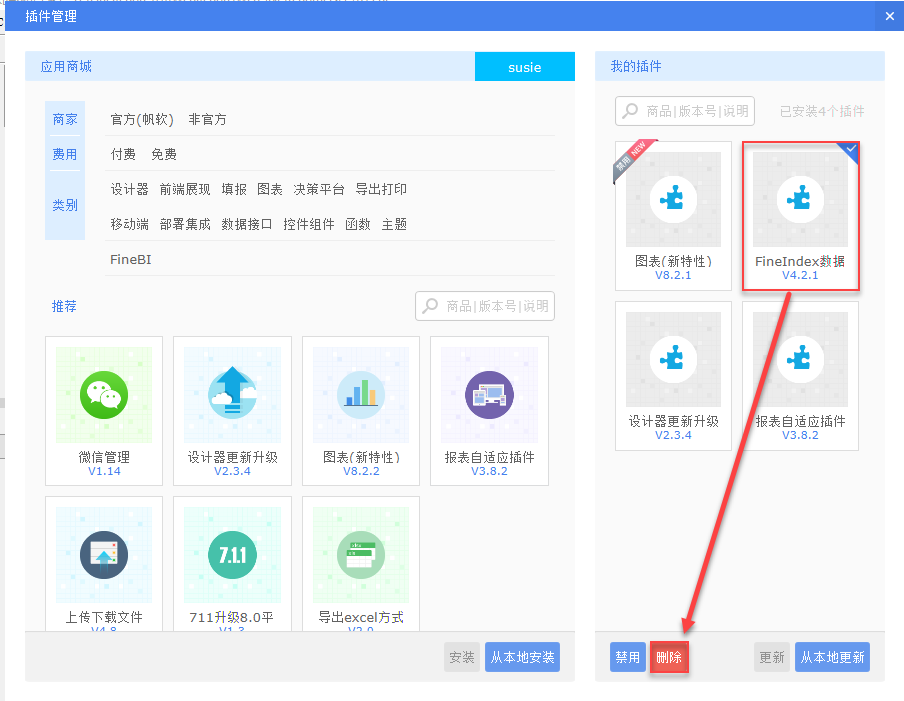The image size is (904, 701).
Task: Toggle the checkmark on FineIndex数据 card
Action: (850, 149)
